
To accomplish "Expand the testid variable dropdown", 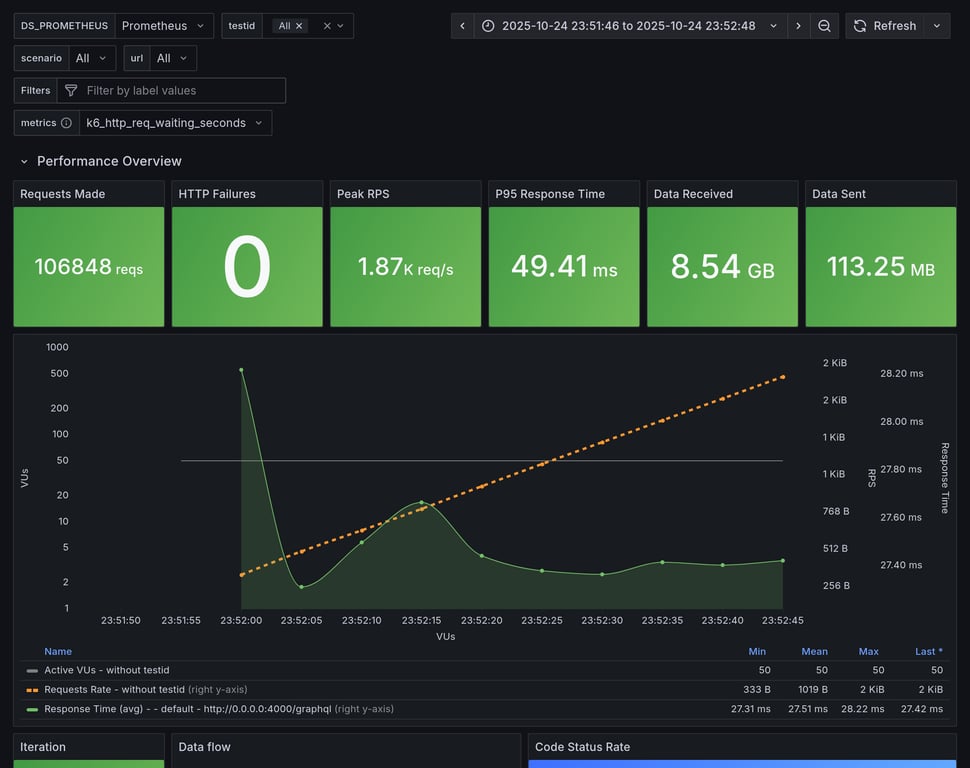I will 340,26.
